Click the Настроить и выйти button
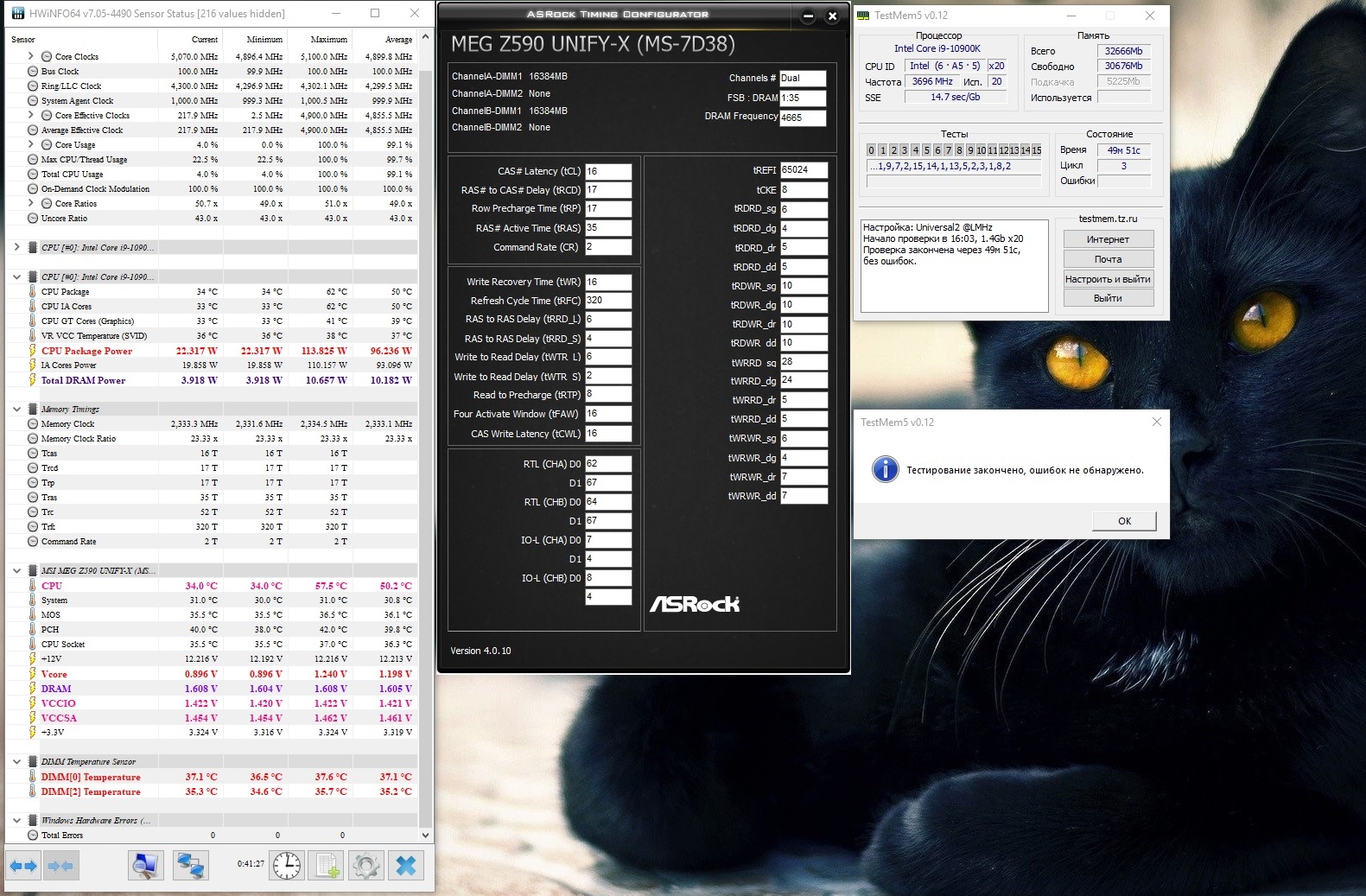The width and height of the screenshot is (1366, 896). (1108, 279)
